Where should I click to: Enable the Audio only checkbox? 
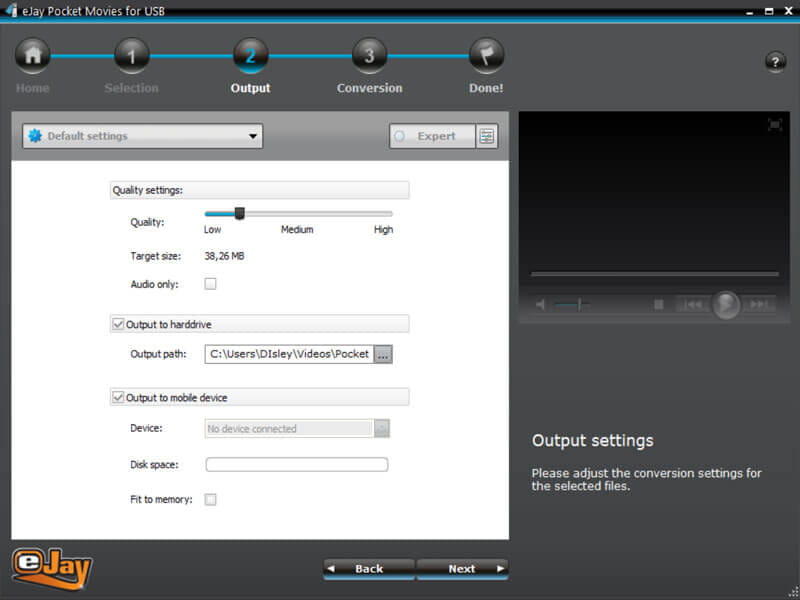coord(210,284)
